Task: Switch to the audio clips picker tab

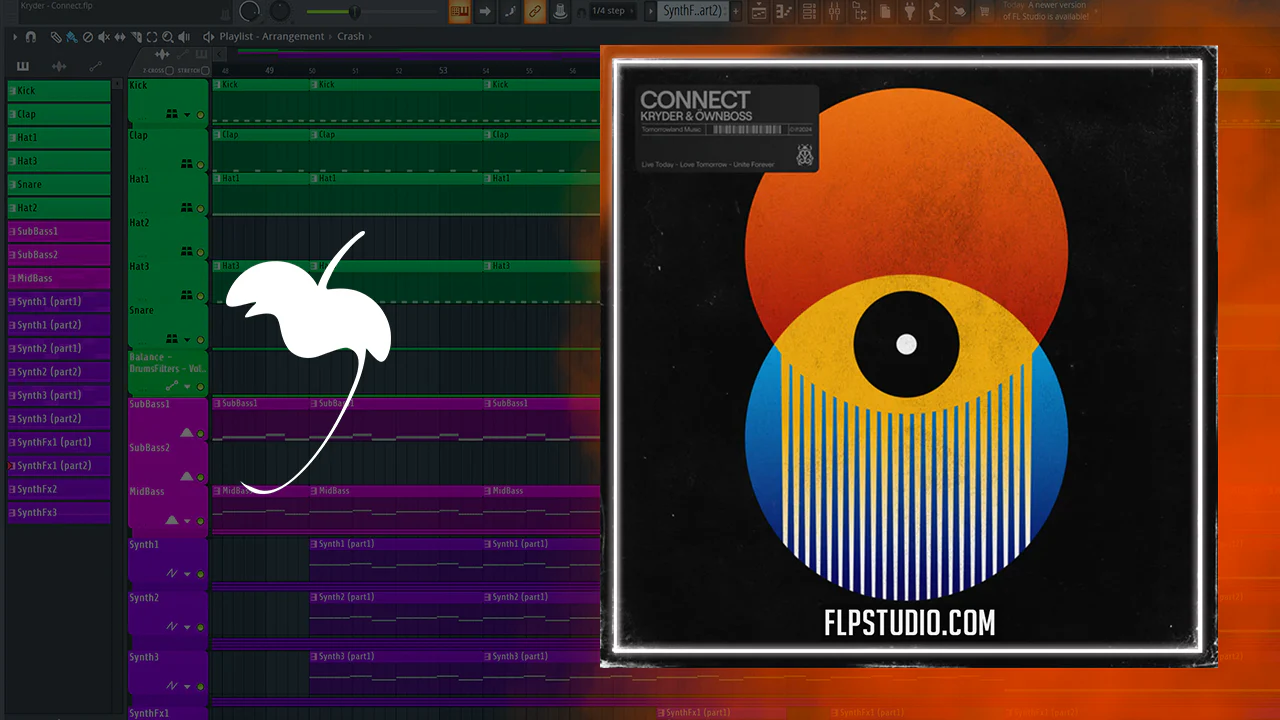Action: tap(59, 67)
